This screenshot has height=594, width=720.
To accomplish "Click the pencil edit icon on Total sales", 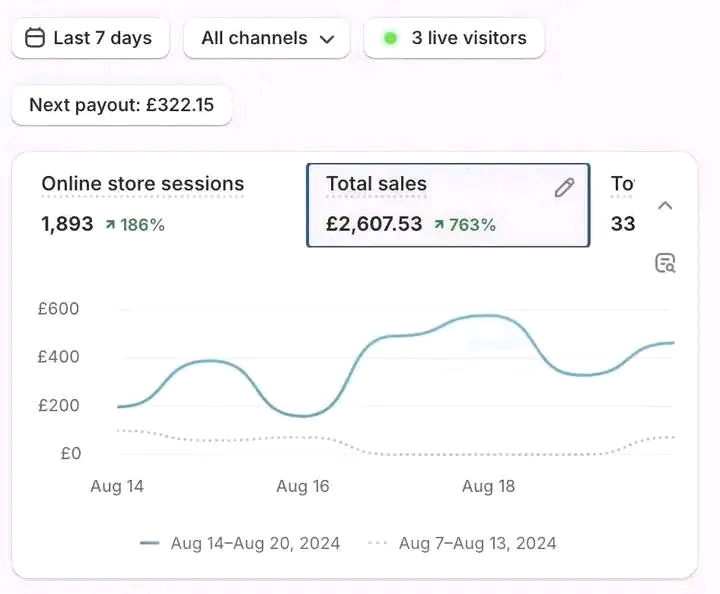I will pyautogui.click(x=565, y=187).
